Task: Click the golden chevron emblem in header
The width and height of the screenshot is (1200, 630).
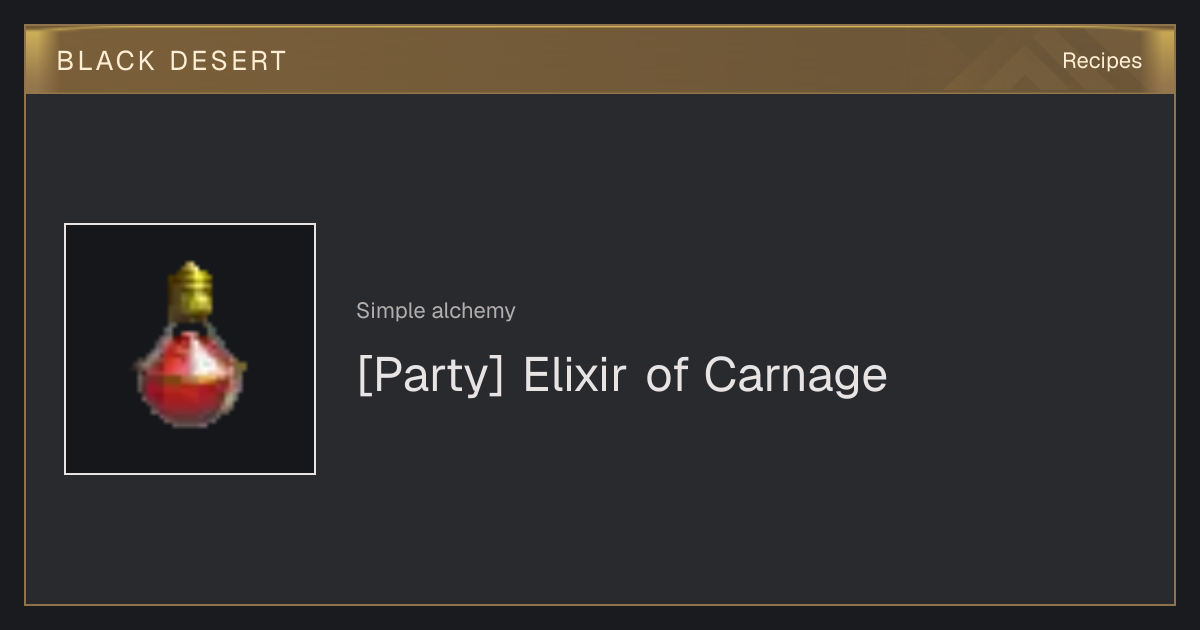Action: click(x=1040, y=60)
